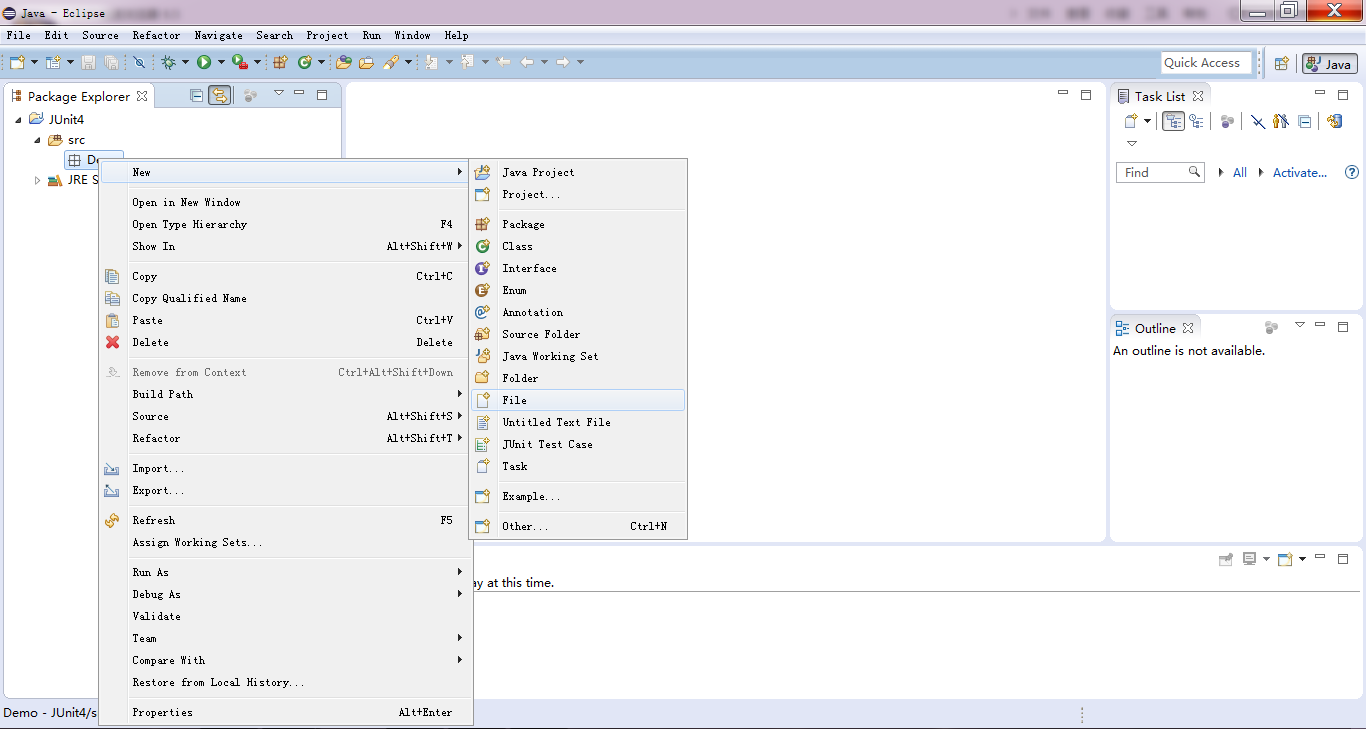The width and height of the screenshot is (1366, 729).
Task: Select JUnit Test Case from submenu
Action: pyautogui.click(x=578, y=444)
